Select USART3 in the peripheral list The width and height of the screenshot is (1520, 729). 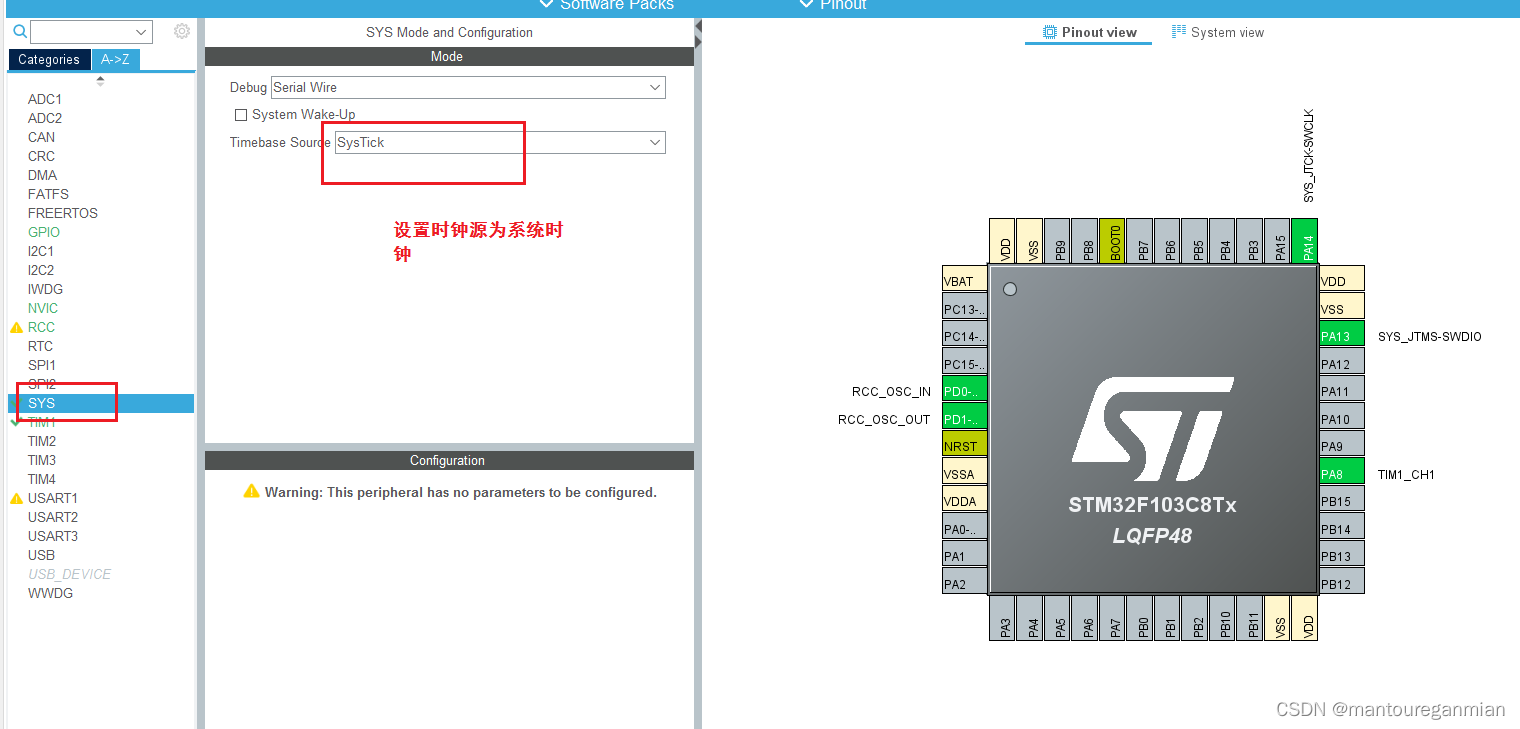pos(53,536)
